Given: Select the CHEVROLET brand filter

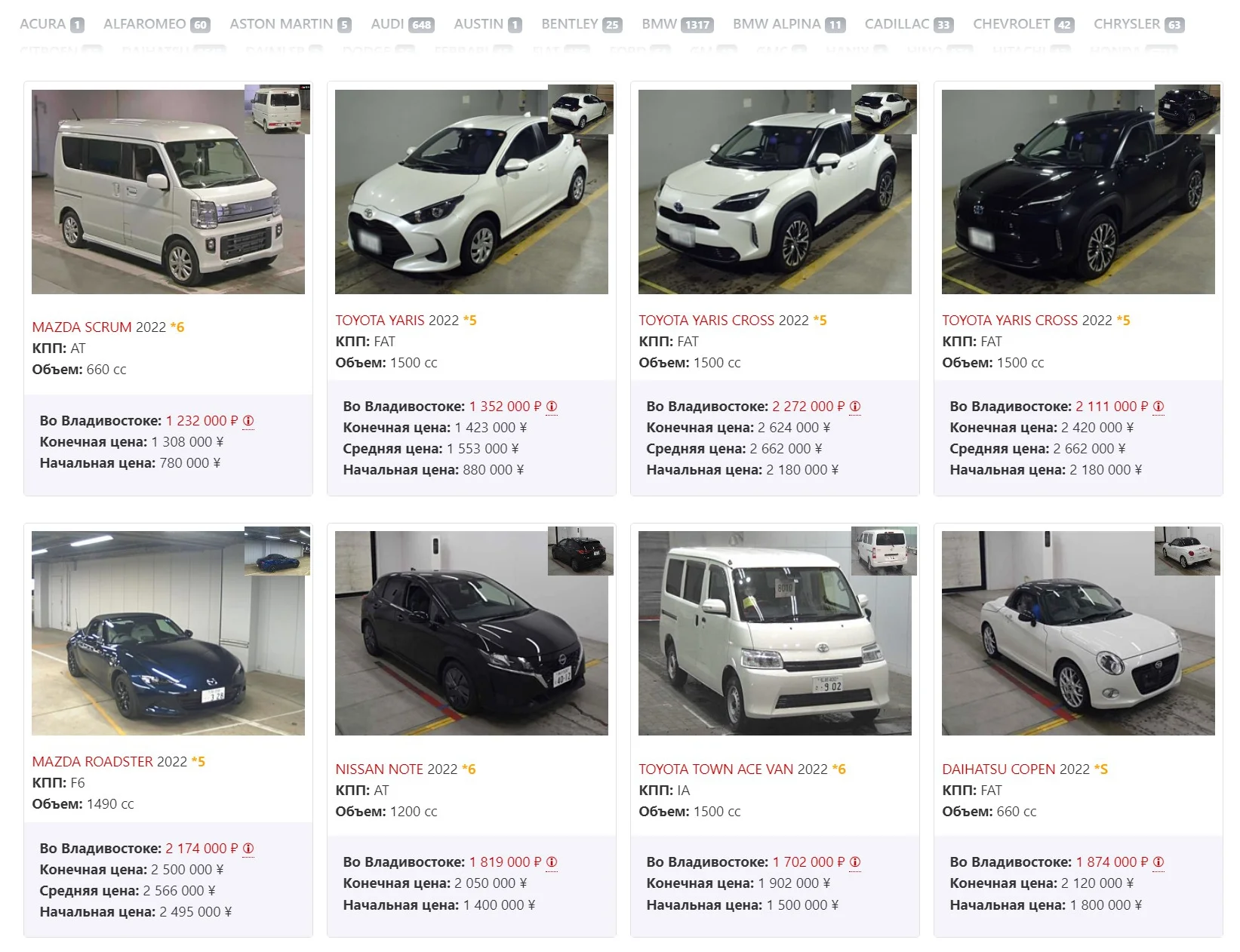Looking at the screenshot, I should click(1023, 24).
